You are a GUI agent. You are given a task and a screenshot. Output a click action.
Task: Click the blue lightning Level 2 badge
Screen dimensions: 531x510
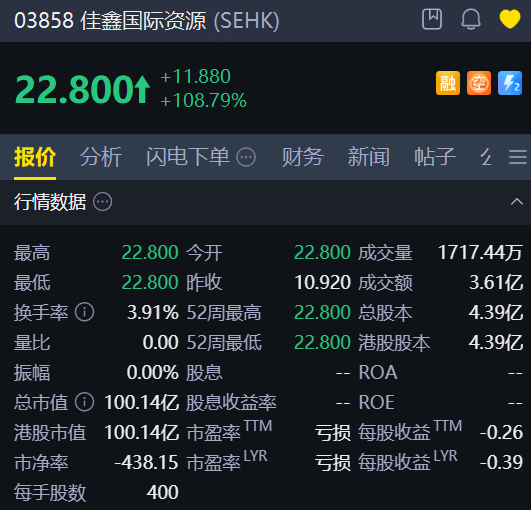click(x=510, y=83)
